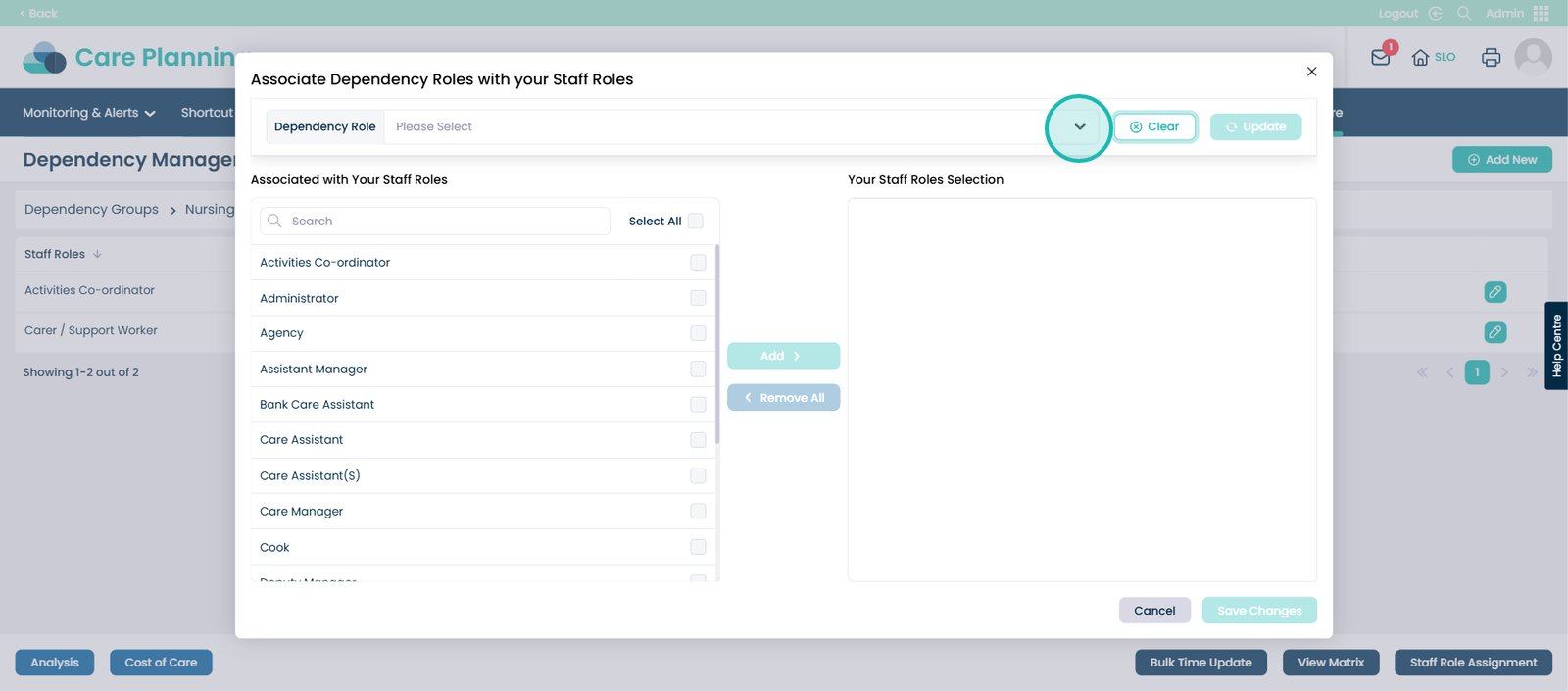Open the Shortcut menu
1568x691 pixels.
point(207,113)
